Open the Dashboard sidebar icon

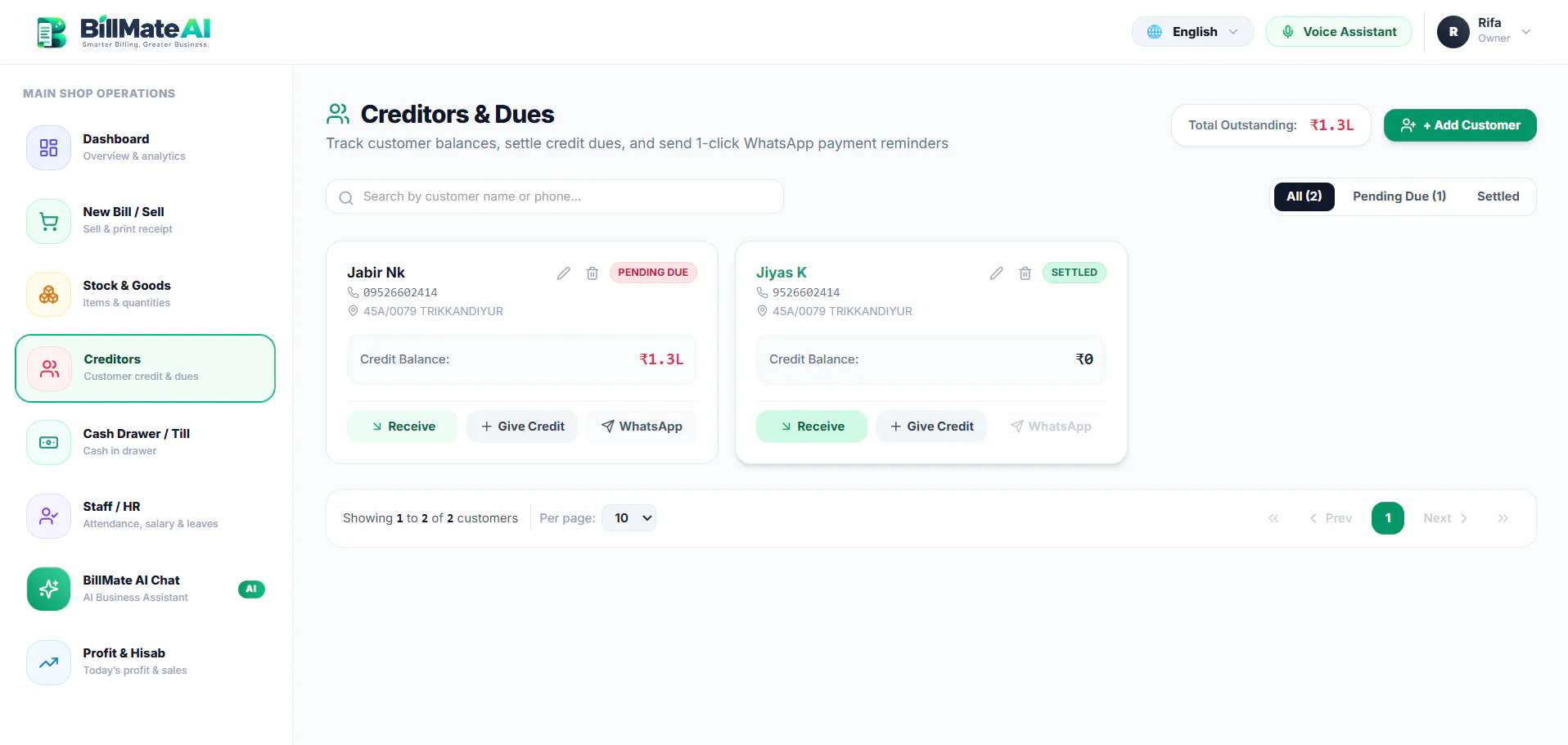point(49,147)
